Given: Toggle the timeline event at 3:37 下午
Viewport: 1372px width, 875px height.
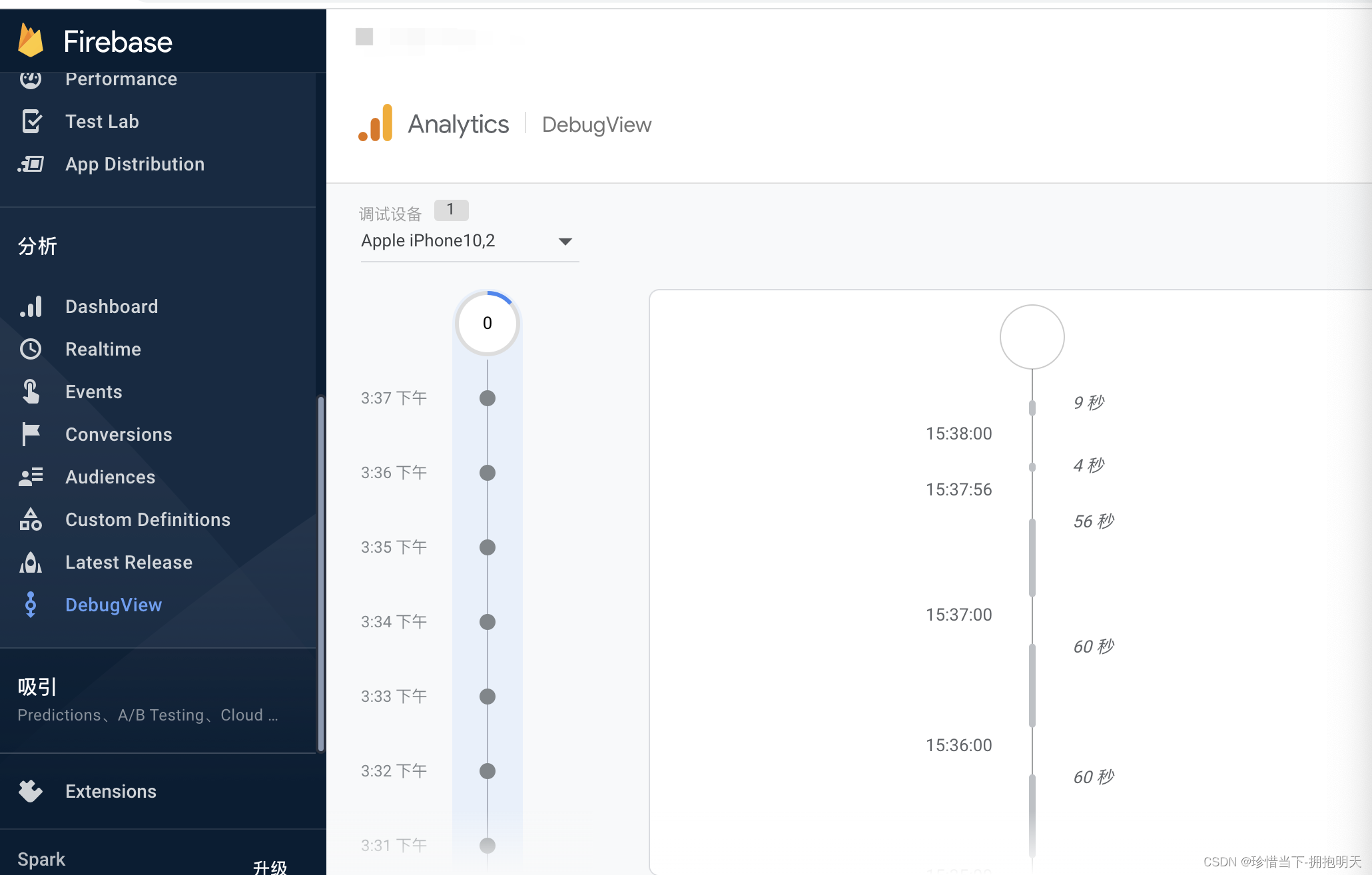Looking at the screenshot, I should point(488,398).
